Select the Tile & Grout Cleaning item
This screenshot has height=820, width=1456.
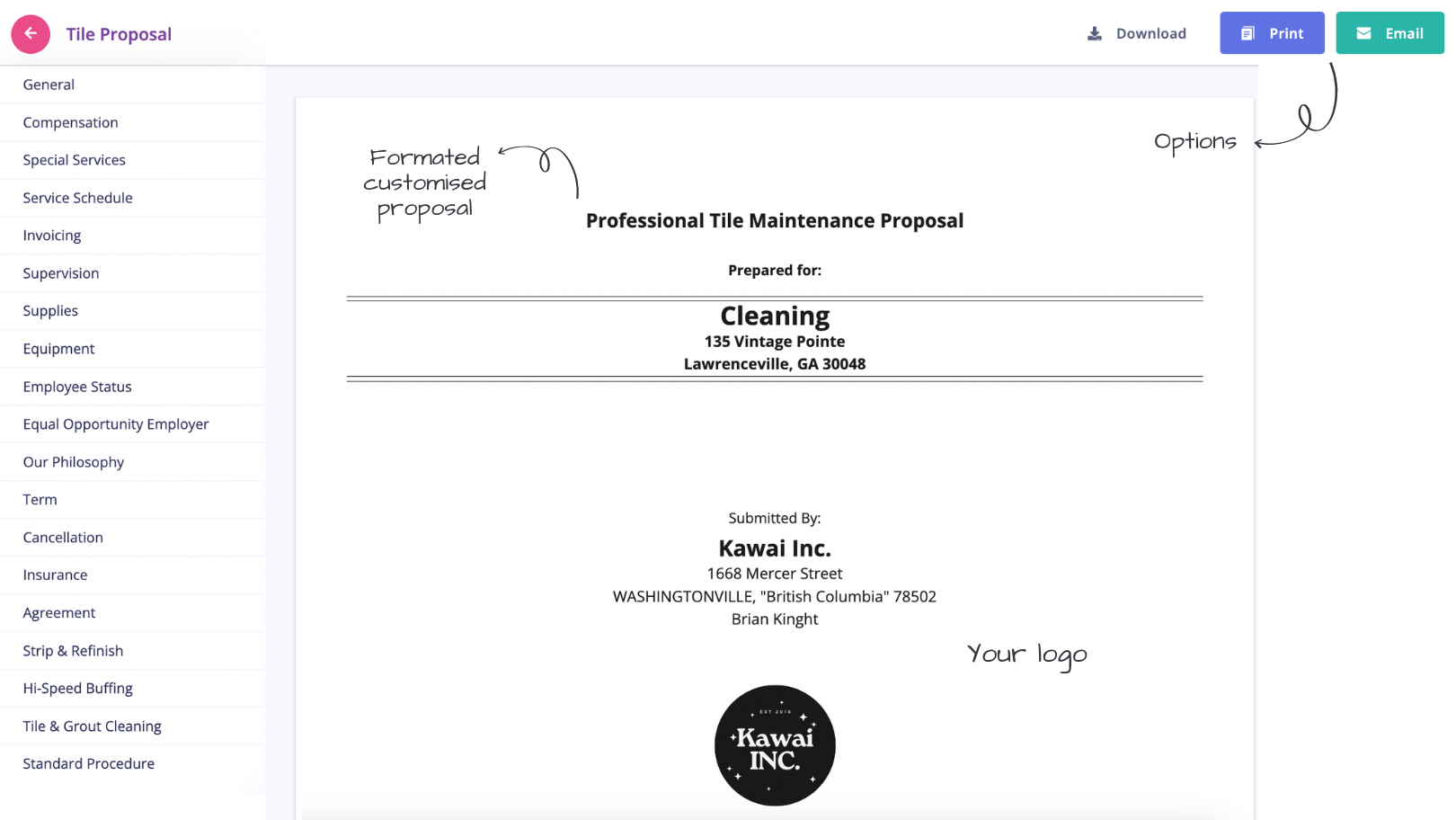click(92, 726)
